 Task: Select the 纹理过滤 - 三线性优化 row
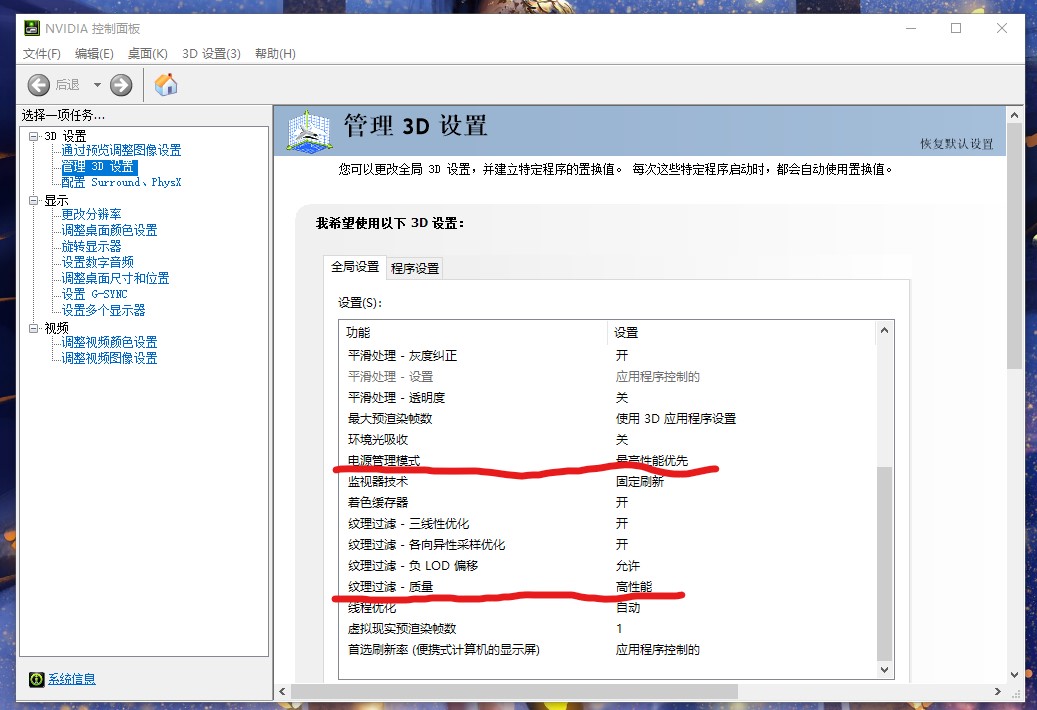click(607, 524)
